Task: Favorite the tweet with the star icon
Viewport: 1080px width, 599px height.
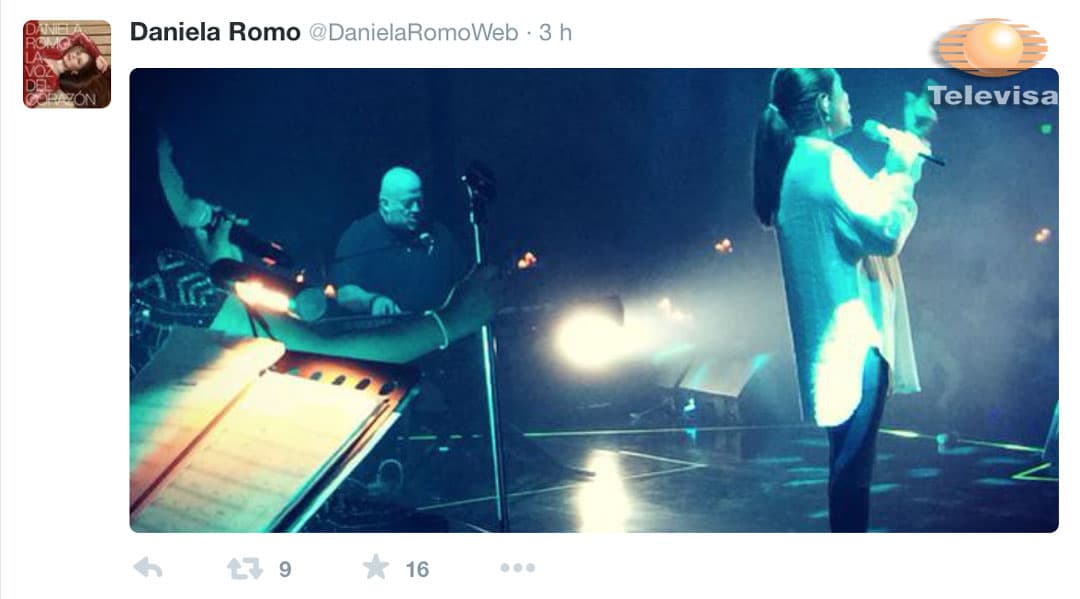Action: pyautogui.click(x=376, y=567)
